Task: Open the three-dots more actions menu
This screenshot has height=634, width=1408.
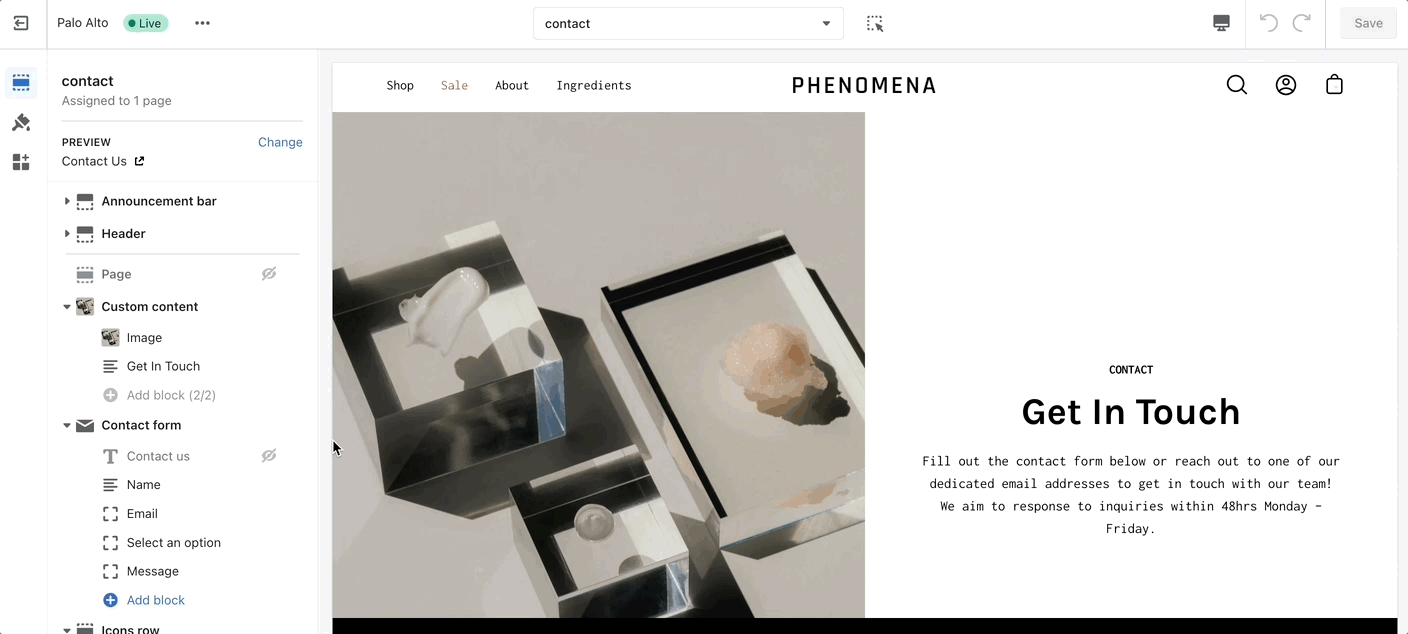Action: pyautogui.click(x=202, y=23)
